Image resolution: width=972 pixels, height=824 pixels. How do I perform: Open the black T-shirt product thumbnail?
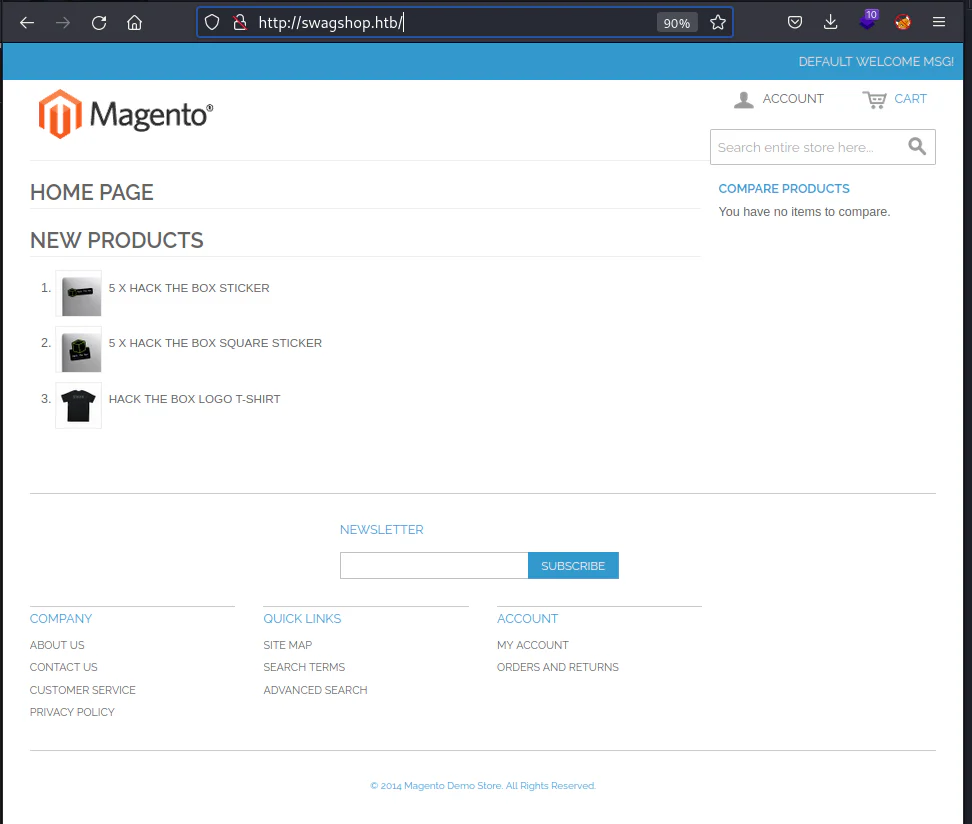pyautogui.click(x=78, y=405)
